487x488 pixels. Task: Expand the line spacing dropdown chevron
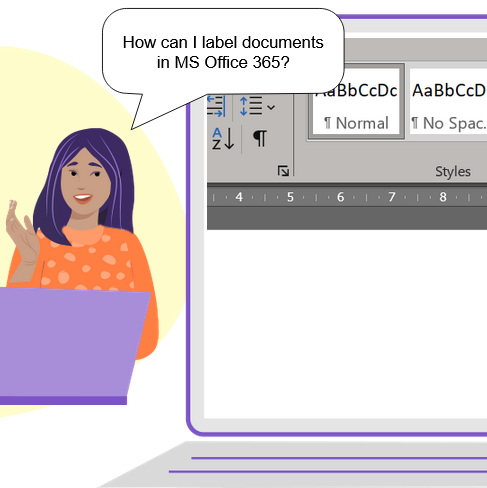[x=271, y=107]
